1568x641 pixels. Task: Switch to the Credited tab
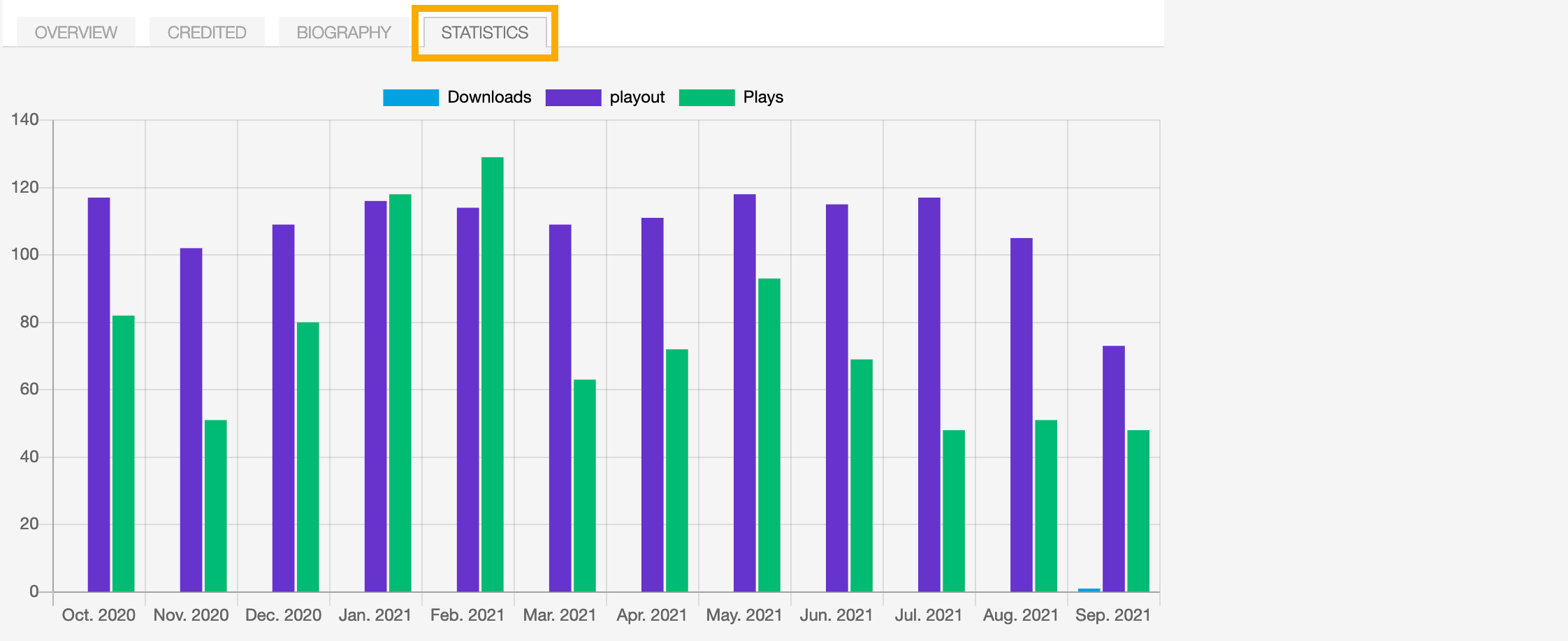(x=207, y=32)
